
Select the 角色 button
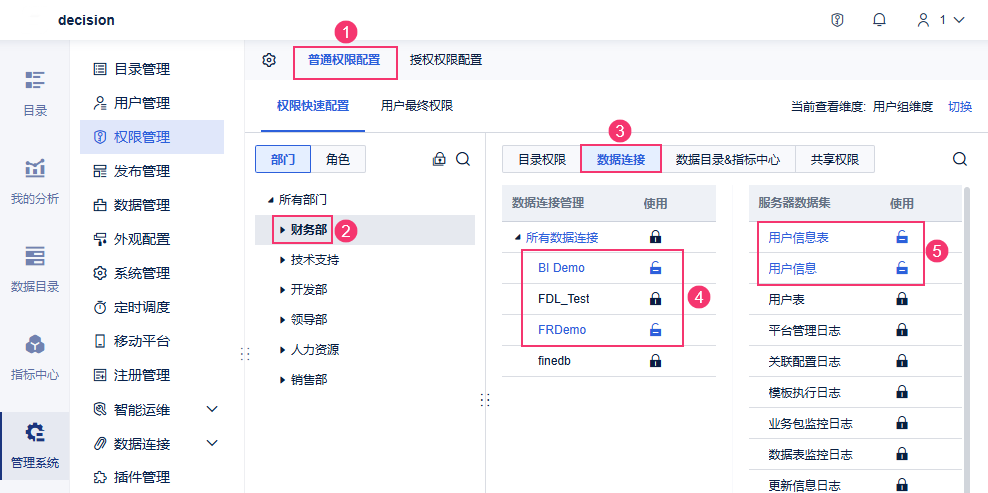(339, 159)
